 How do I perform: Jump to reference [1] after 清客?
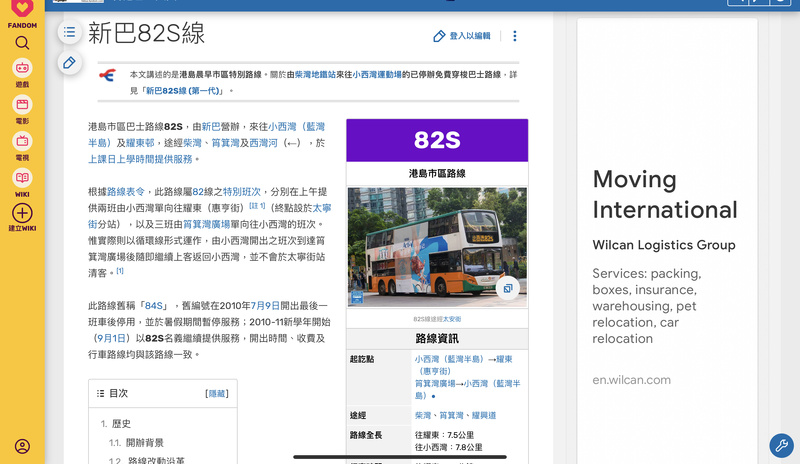120,271
